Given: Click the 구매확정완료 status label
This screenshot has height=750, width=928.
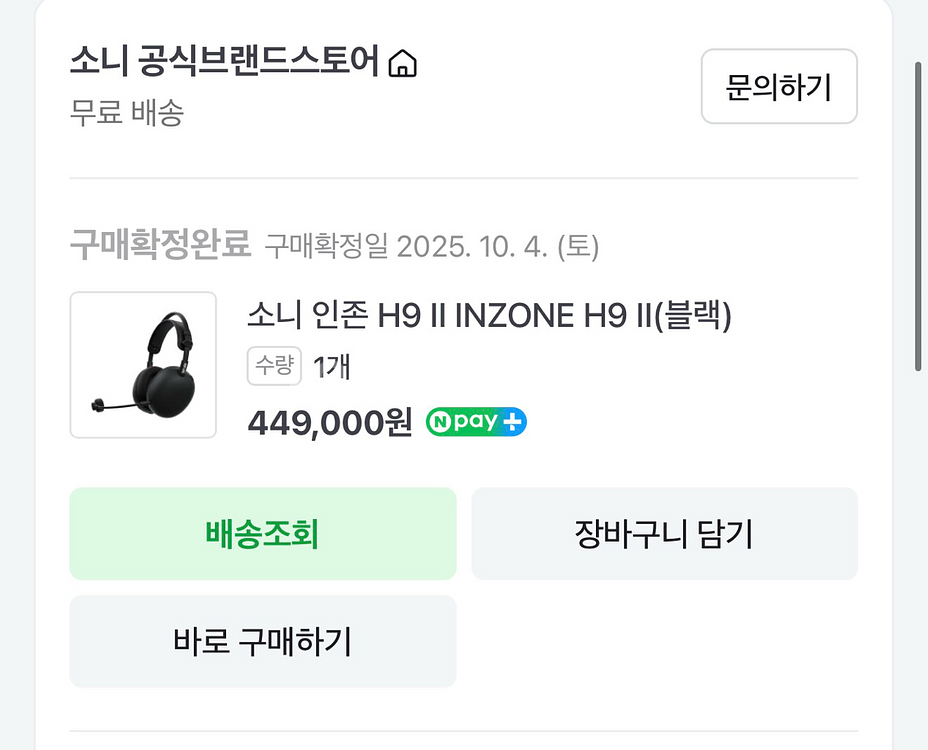Looking at the screenshot, I should (x=160, y=244).
